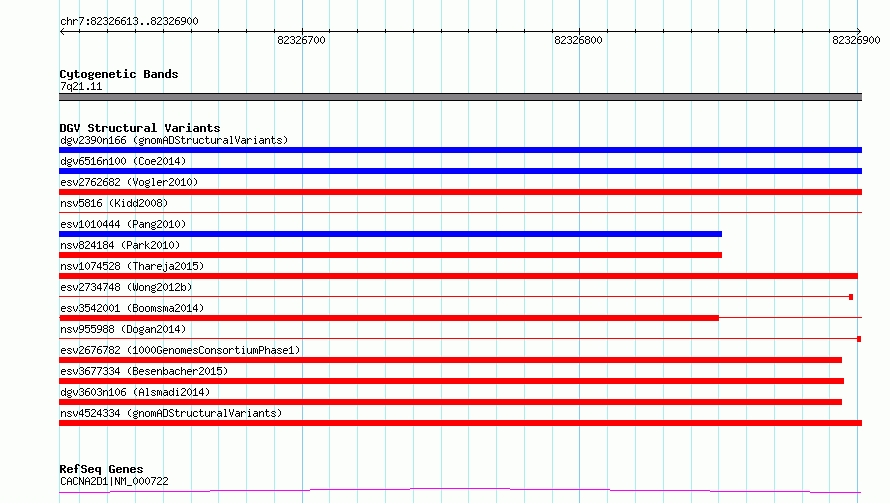Click the red bar under esv3677334
890x503 pixels.
pyautogui.click(x=452, y=381)
